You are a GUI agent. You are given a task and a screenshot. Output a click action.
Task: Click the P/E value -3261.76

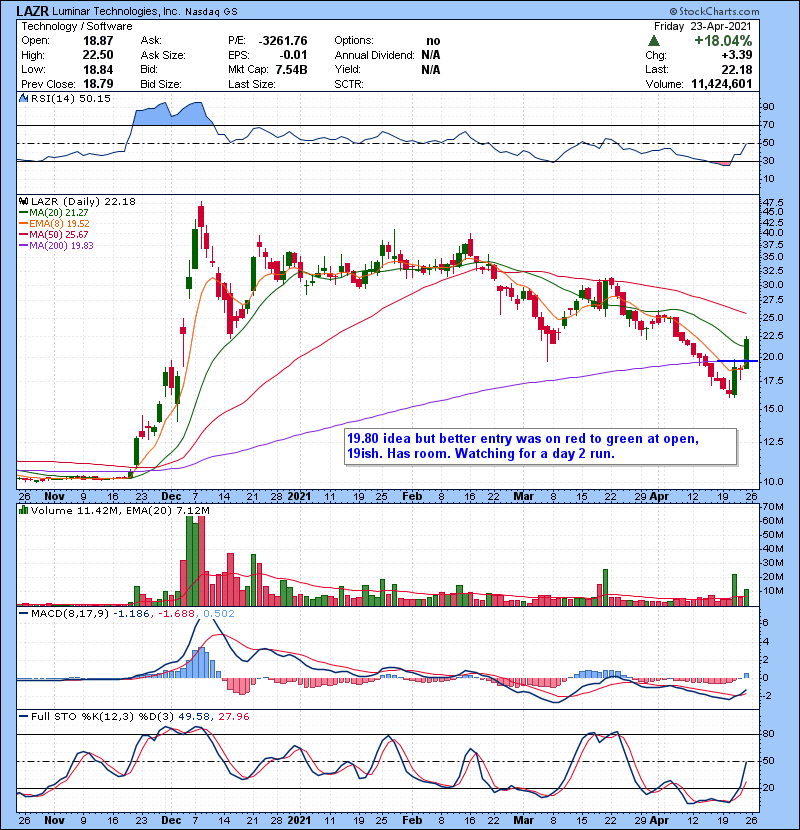click(x=283, y=41)
